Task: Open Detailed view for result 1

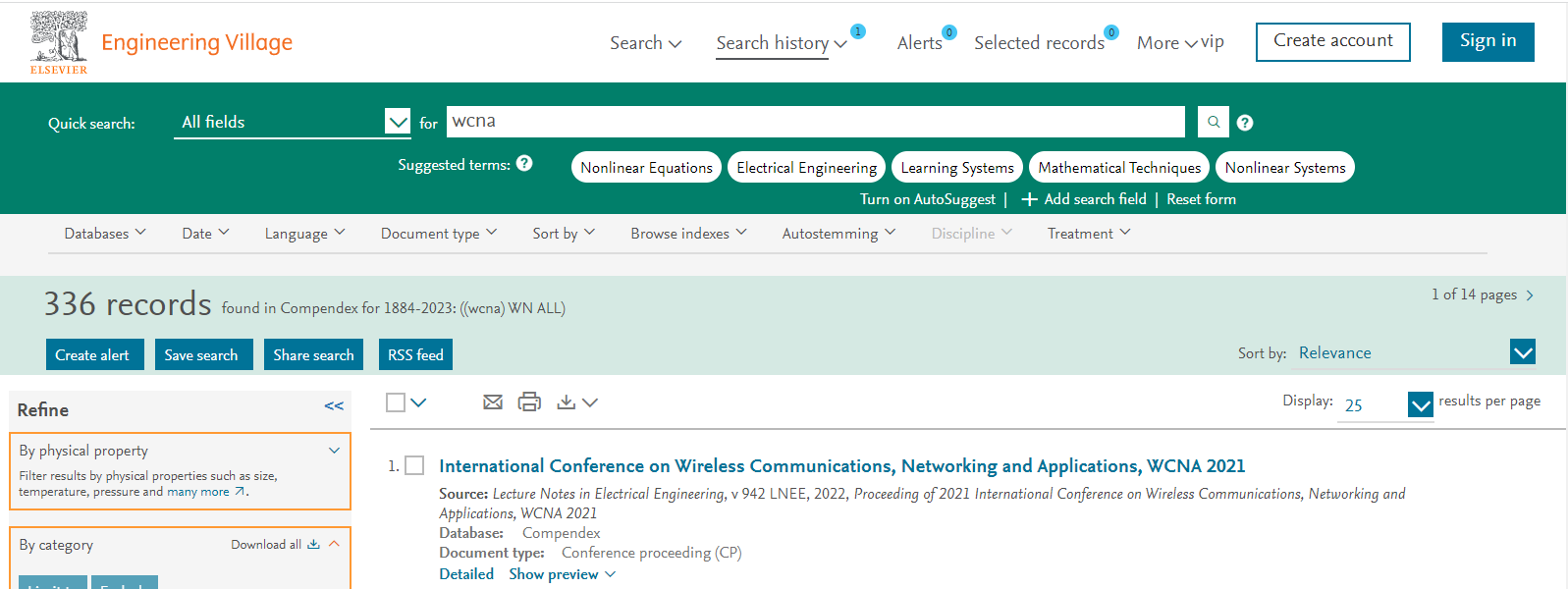Action: click(x=466, y=574)
